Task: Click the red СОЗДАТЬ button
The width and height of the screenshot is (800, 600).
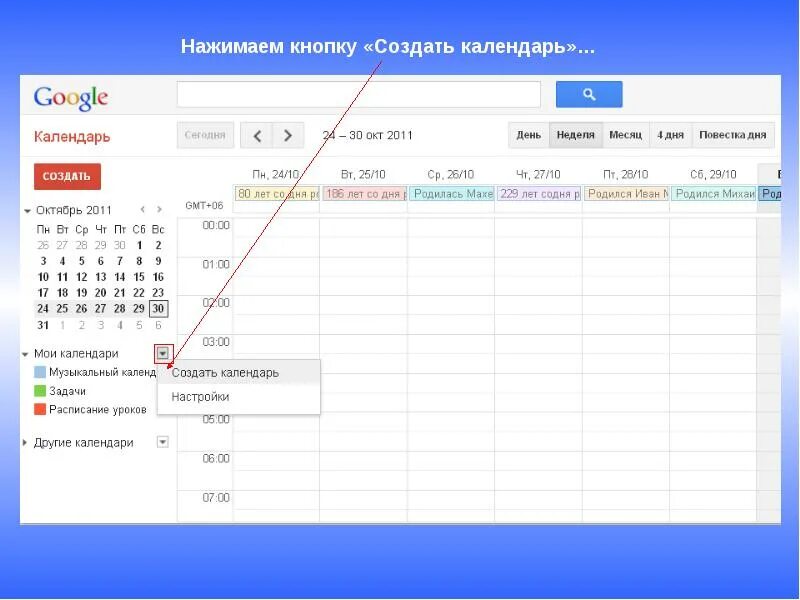Action: [x=67, y=177]
